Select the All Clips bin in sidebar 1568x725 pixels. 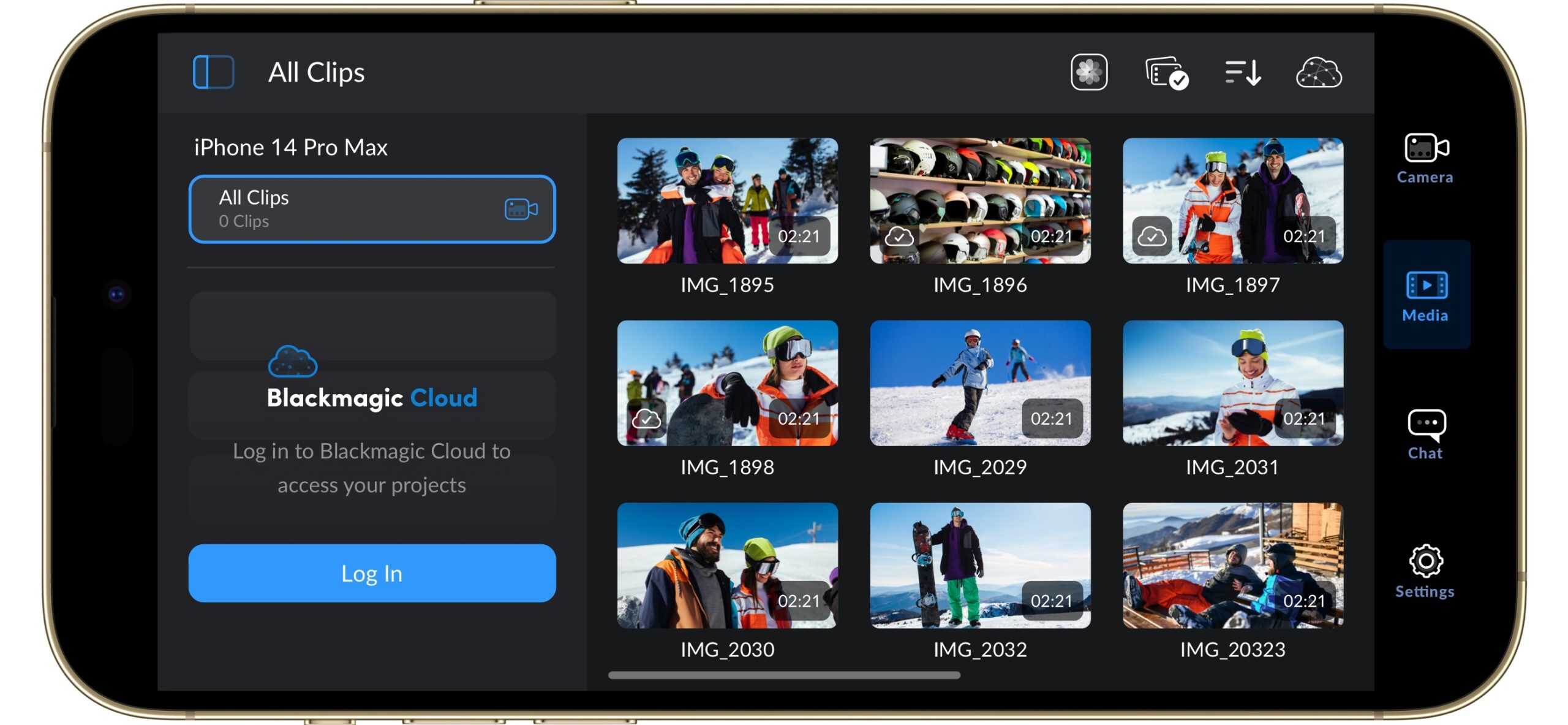[x=372, y=208]
